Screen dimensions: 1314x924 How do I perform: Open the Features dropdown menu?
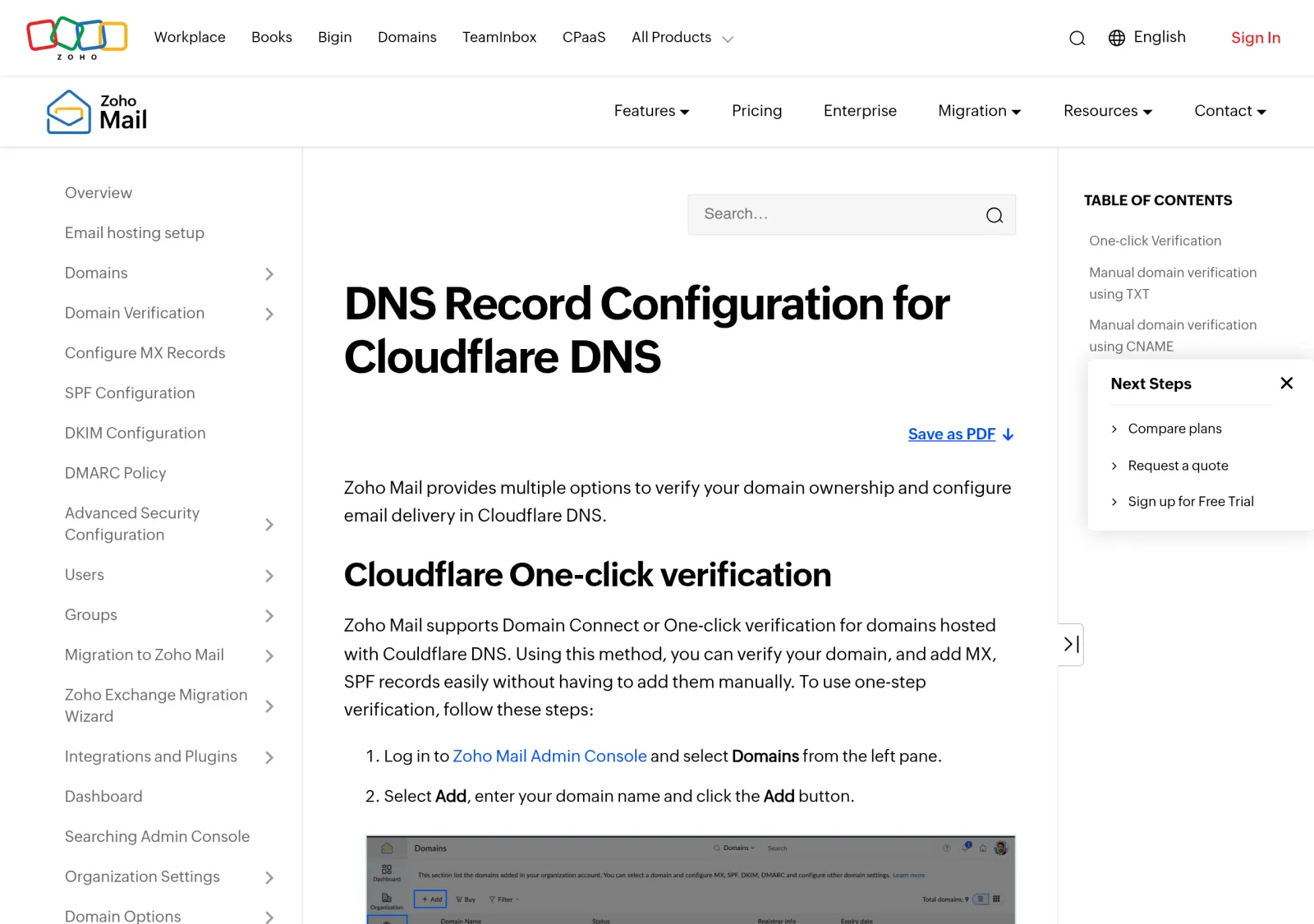651,111
